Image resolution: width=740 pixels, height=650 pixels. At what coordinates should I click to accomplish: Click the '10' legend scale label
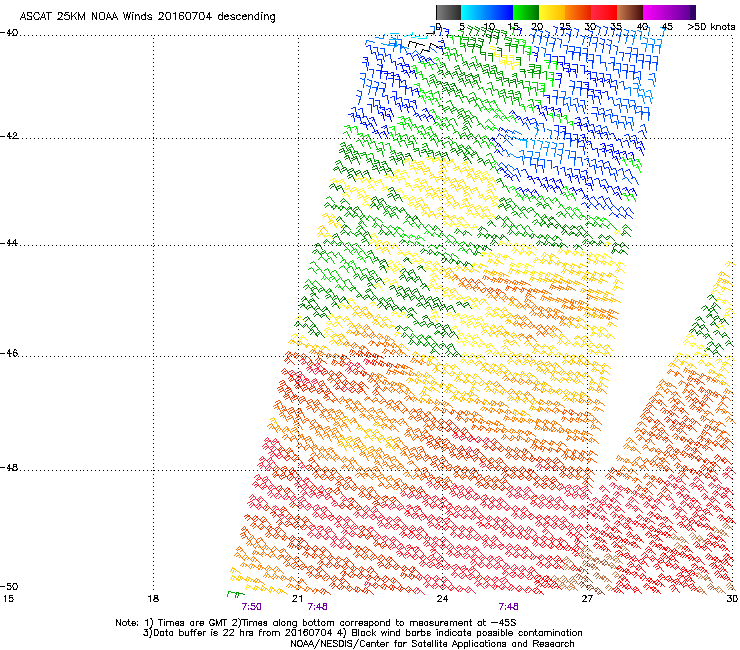pos(489,27)
